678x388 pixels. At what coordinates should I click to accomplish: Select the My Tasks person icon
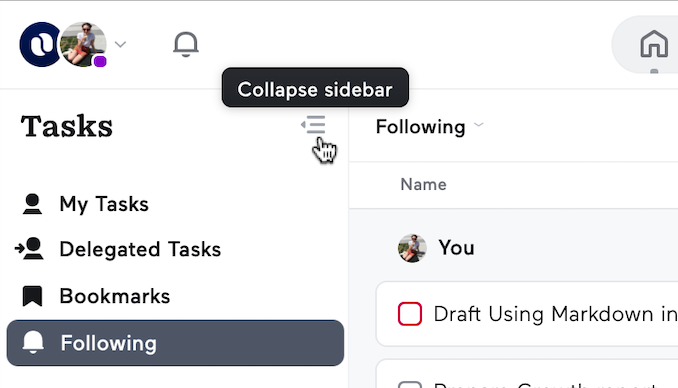point(32,204)
